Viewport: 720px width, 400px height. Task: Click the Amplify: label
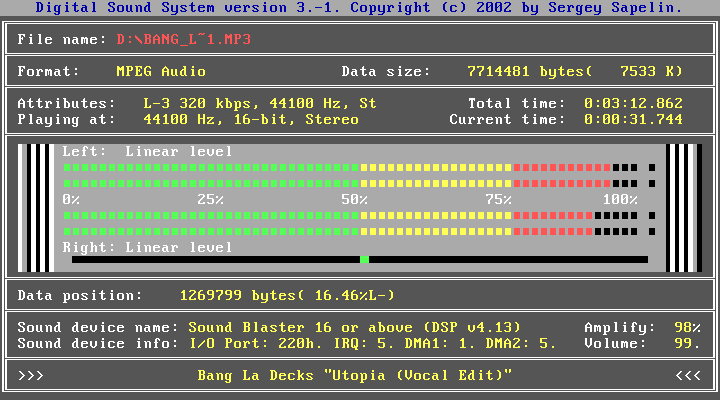620,327
